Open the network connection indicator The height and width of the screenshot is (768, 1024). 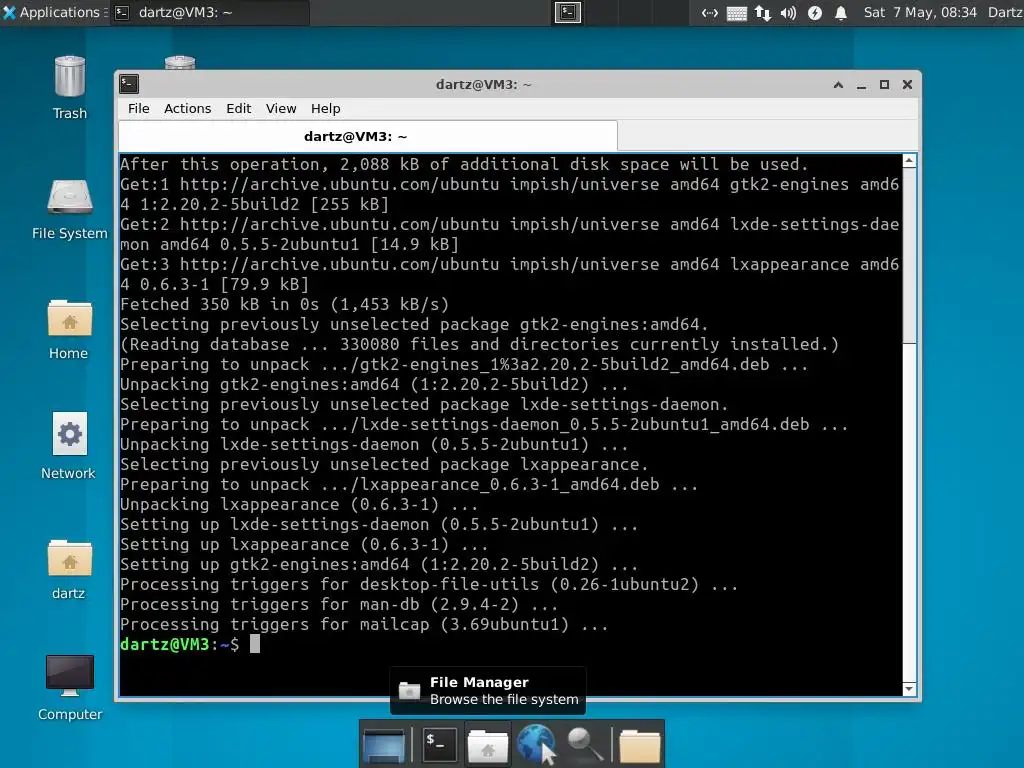pos(710,12)
